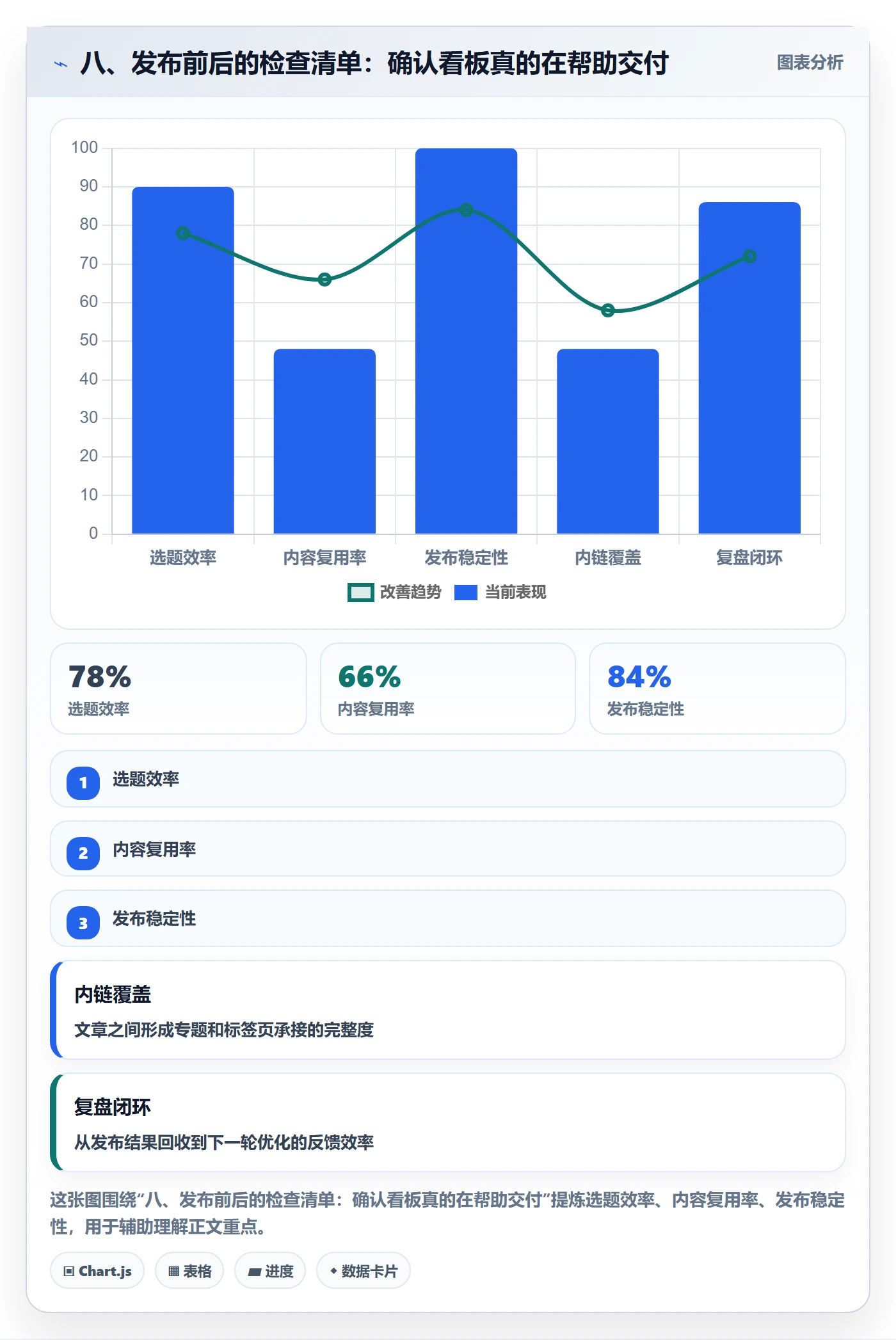Select the 选题效率 bar in the chart

(183, 360)
